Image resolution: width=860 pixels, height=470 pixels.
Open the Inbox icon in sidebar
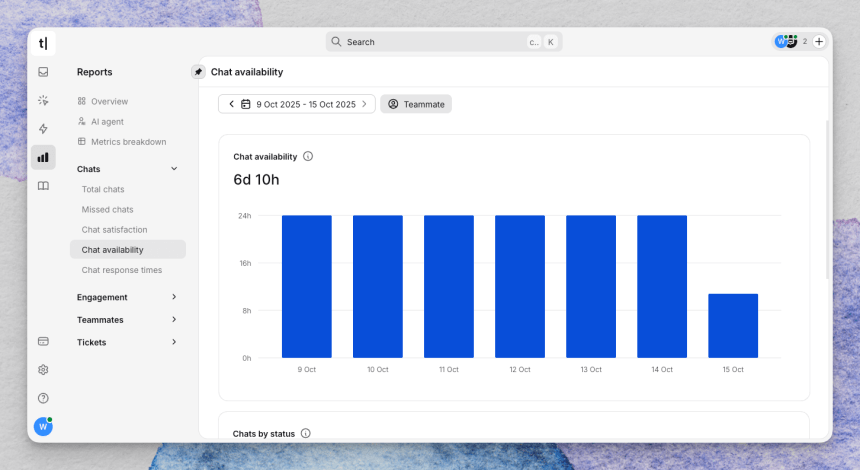(x=43, y=72)
